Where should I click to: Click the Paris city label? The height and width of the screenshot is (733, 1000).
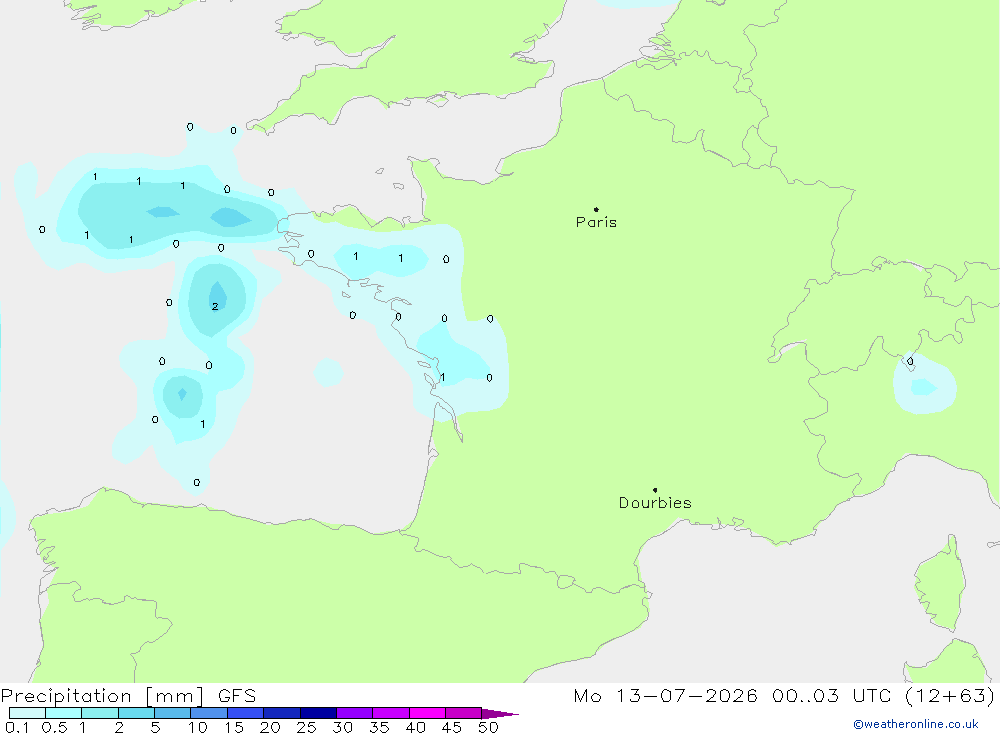tap(596, 222)
